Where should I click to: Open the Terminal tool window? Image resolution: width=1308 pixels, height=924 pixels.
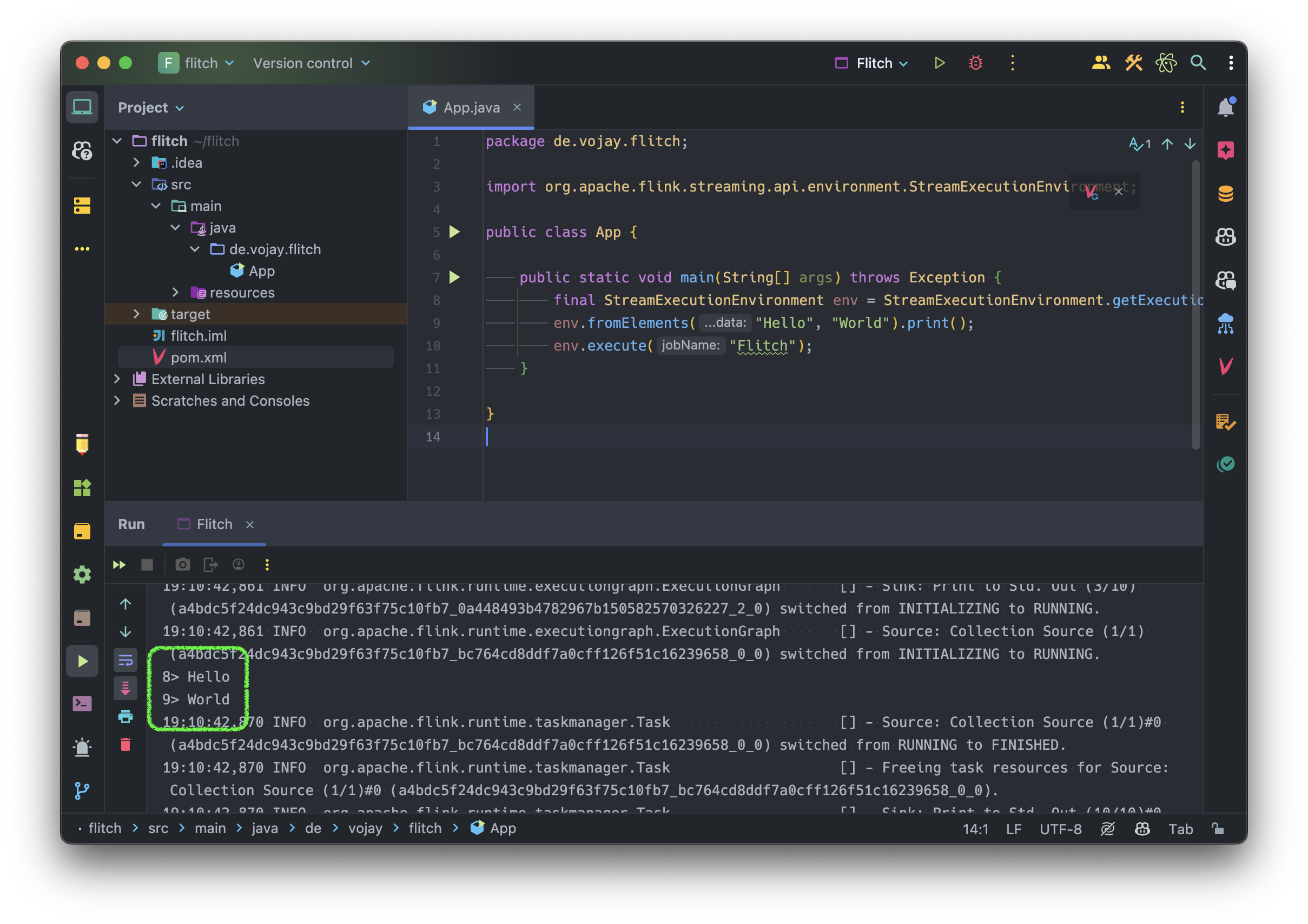pos(82,704)
